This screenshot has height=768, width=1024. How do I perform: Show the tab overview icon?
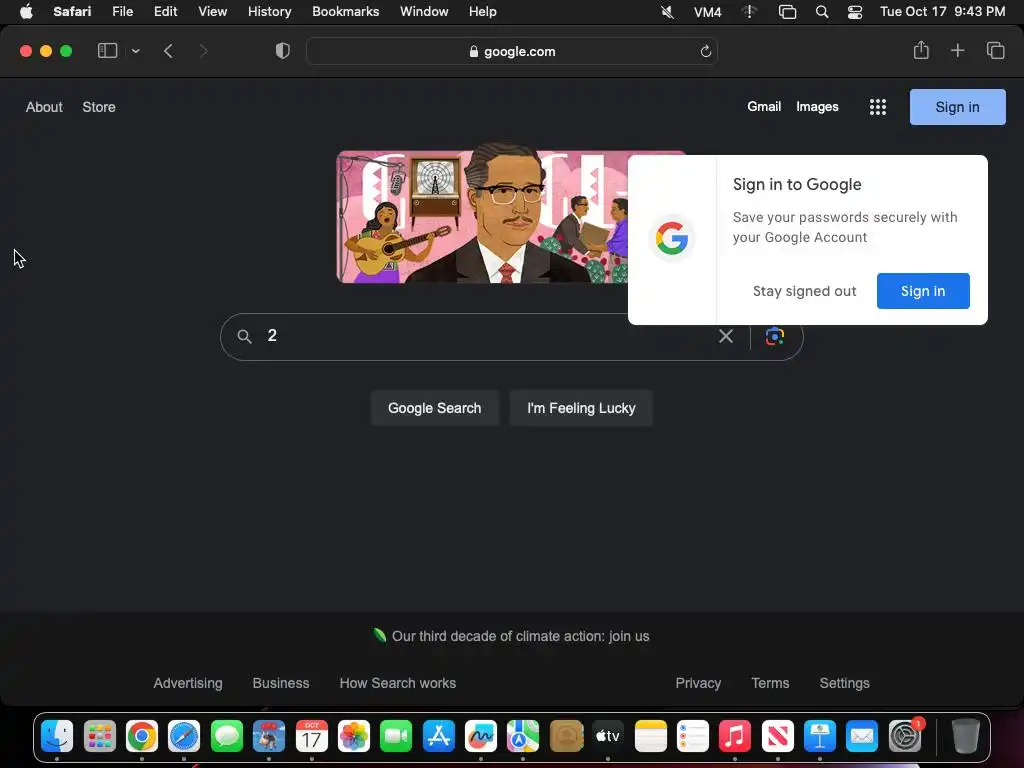995,50
